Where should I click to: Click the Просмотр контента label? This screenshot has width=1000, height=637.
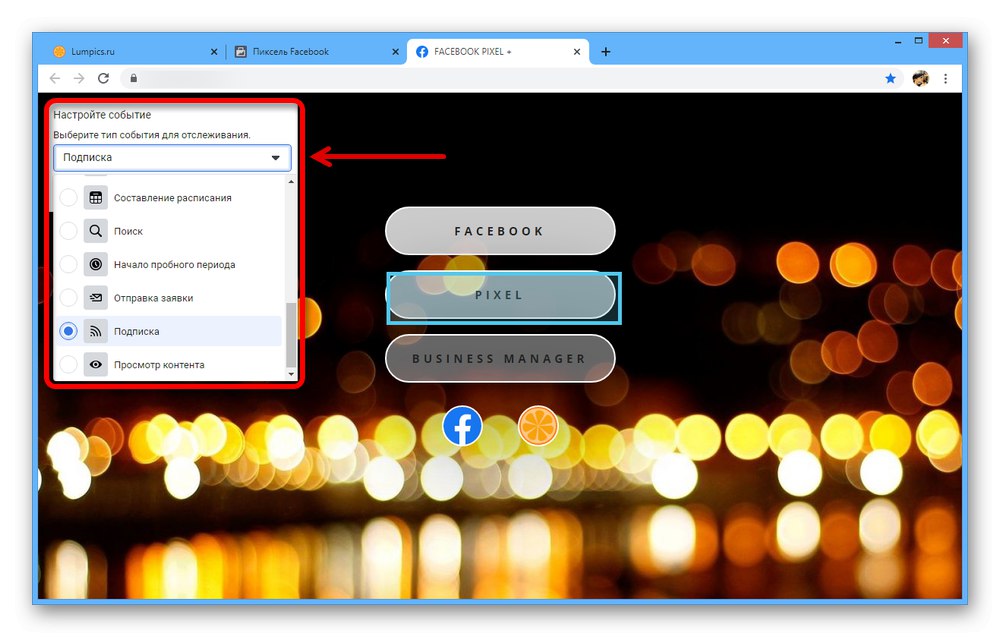[x=159, y=365]
